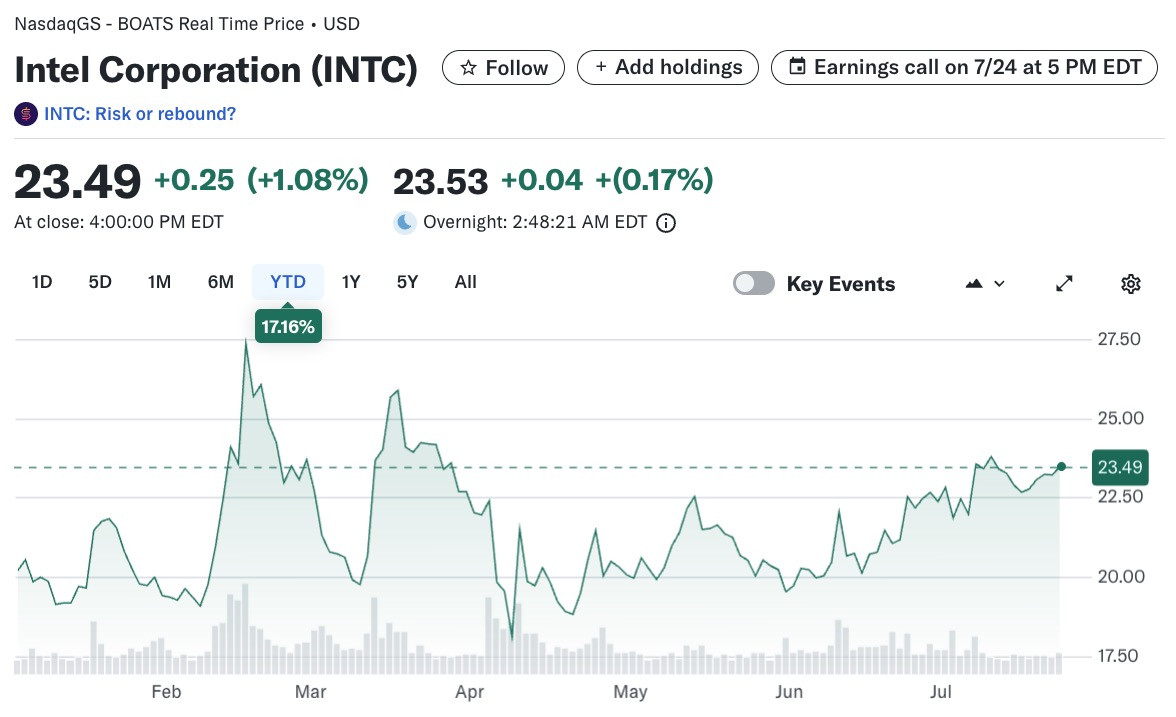Select the YTD chart range

click(288, 282)
